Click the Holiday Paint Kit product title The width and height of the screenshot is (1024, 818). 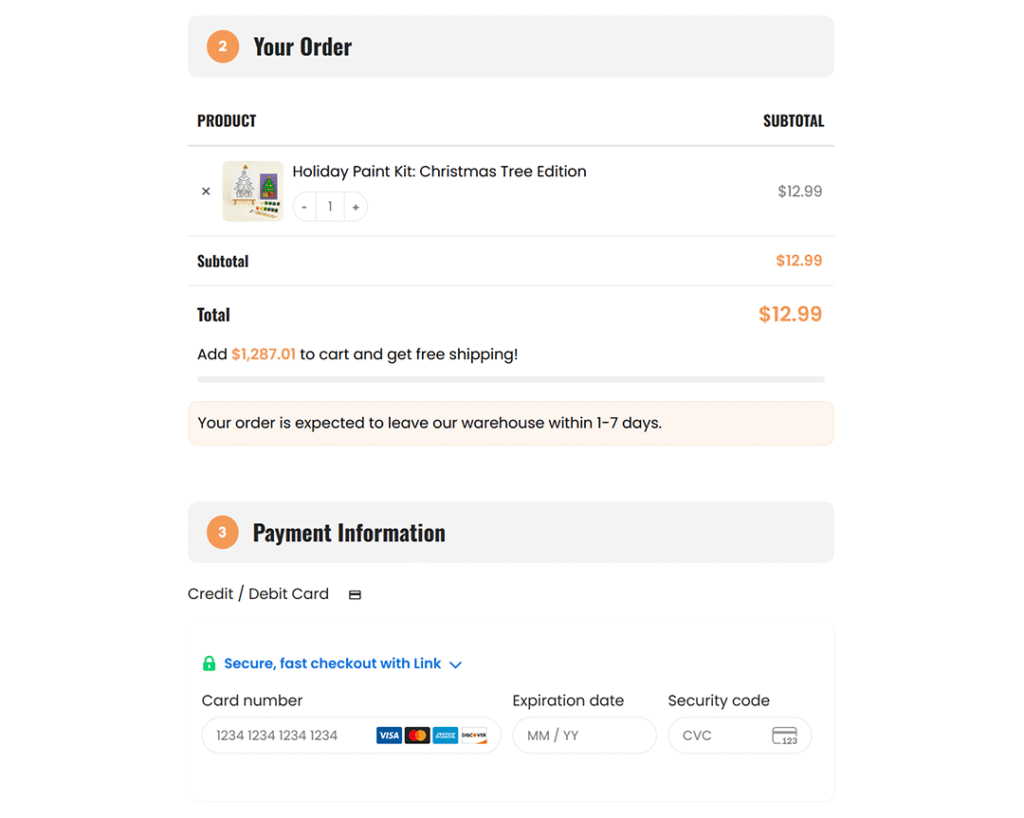click(439, 172)
